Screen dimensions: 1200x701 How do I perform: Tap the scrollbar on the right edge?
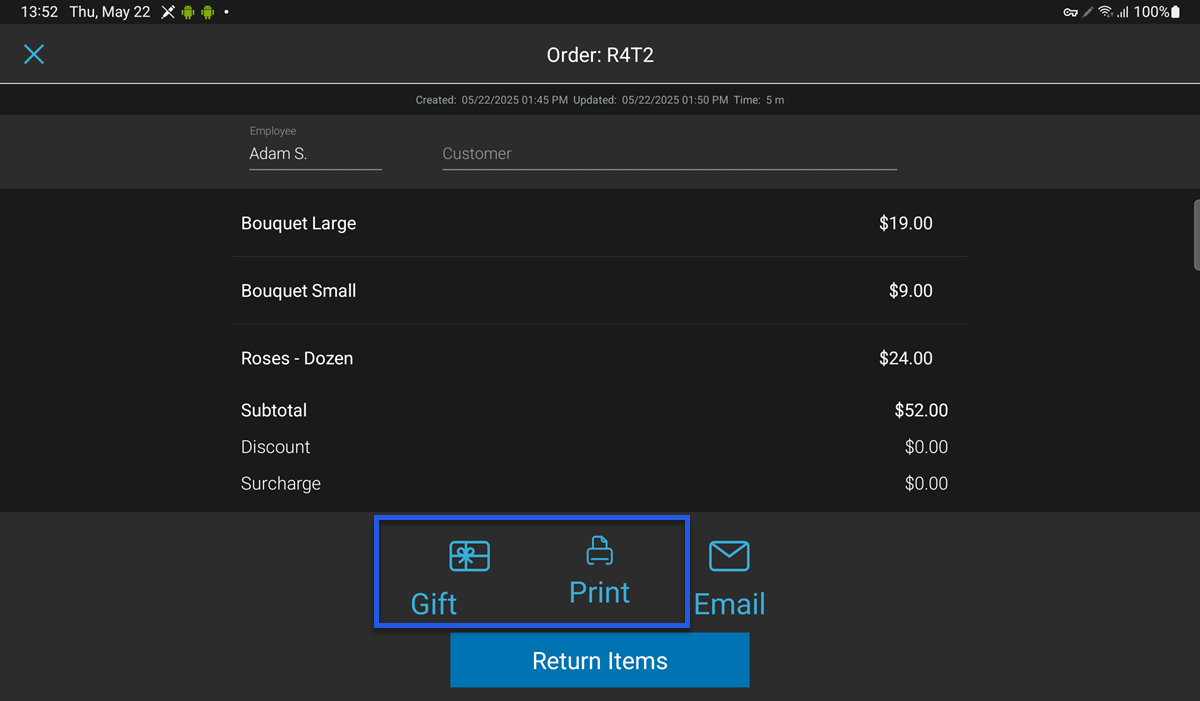(1193, 233)
